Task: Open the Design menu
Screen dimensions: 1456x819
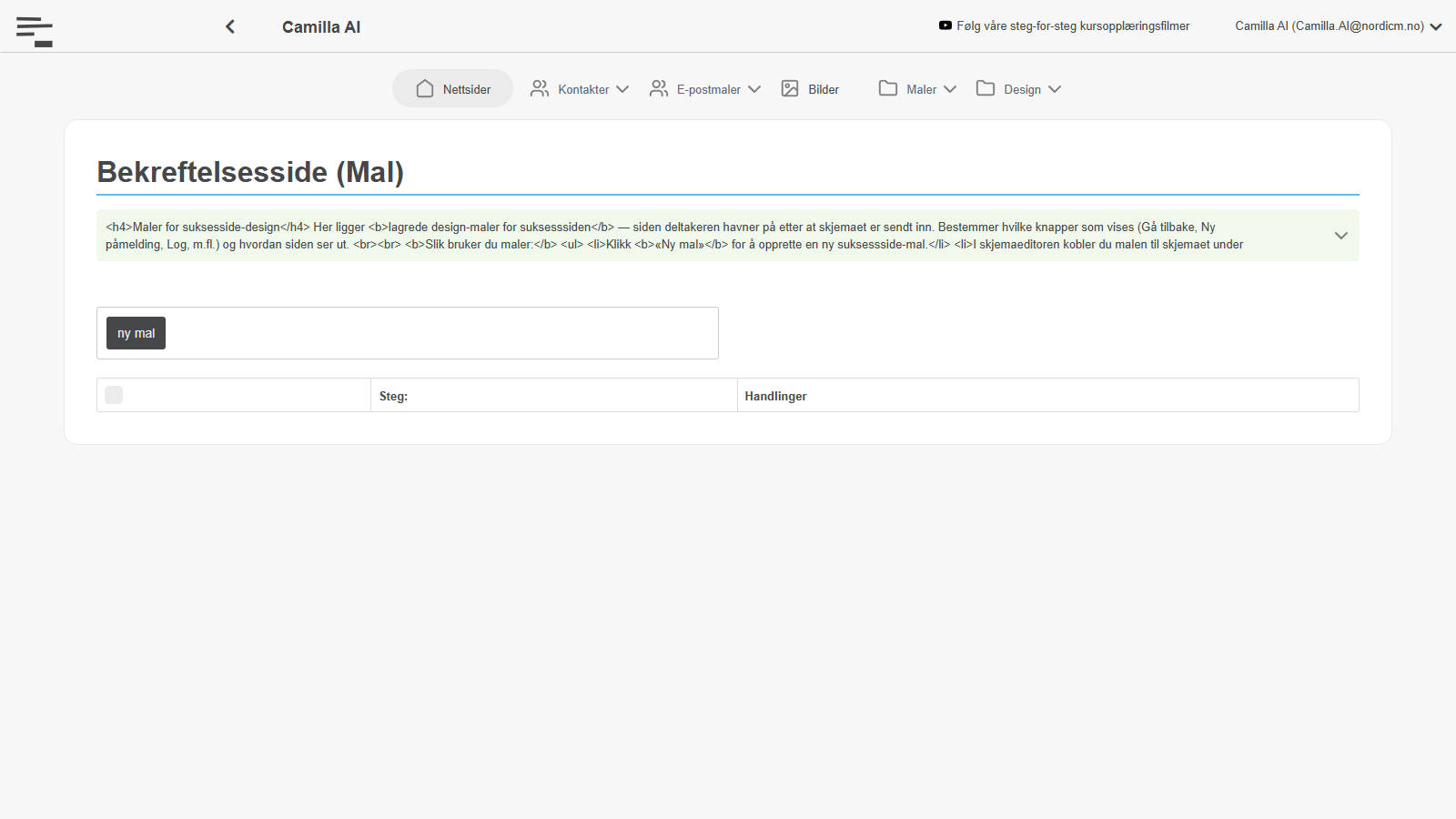Action: point(1018,88)
